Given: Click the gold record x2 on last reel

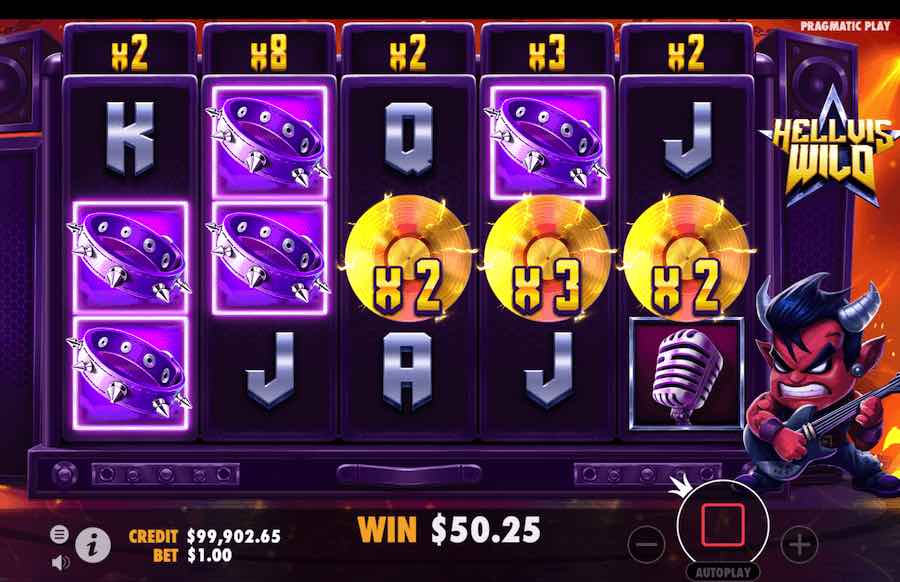Looking at the screenshot, I should point(685,258).
